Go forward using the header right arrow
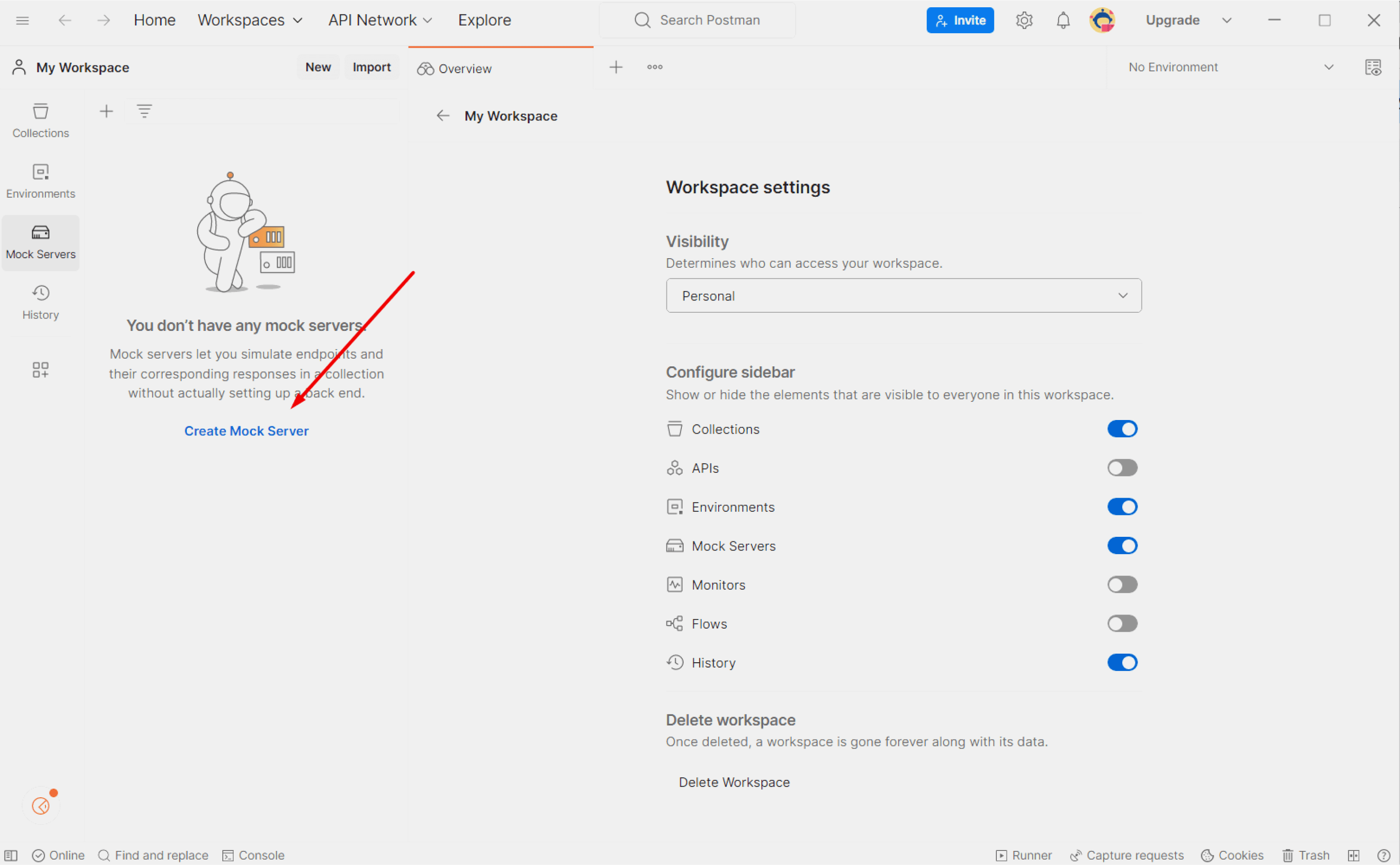Image resolution: width=1400 pixels, height=865 pixels. pos(104,20)
